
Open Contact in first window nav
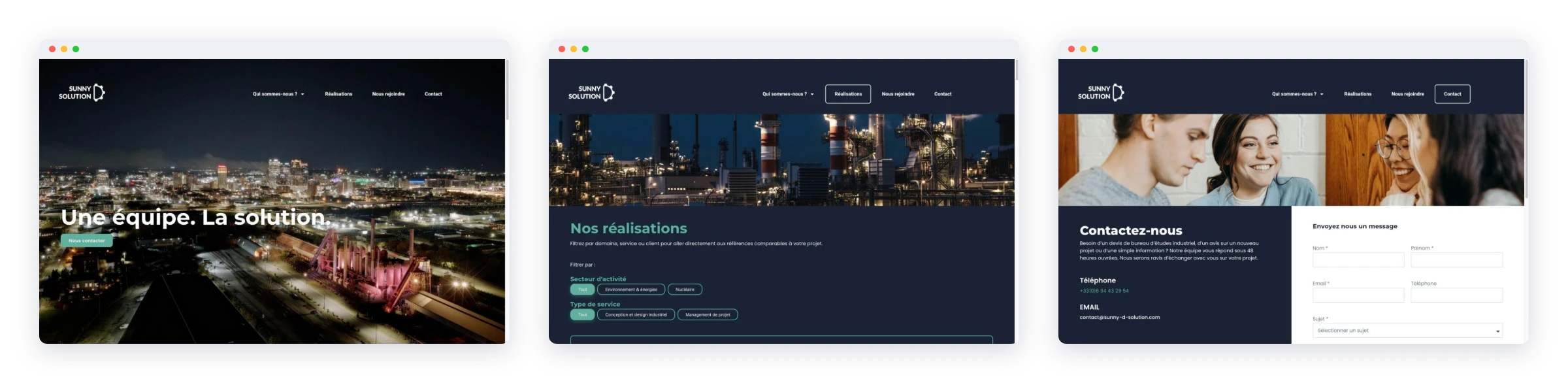[x=433, y=94]
